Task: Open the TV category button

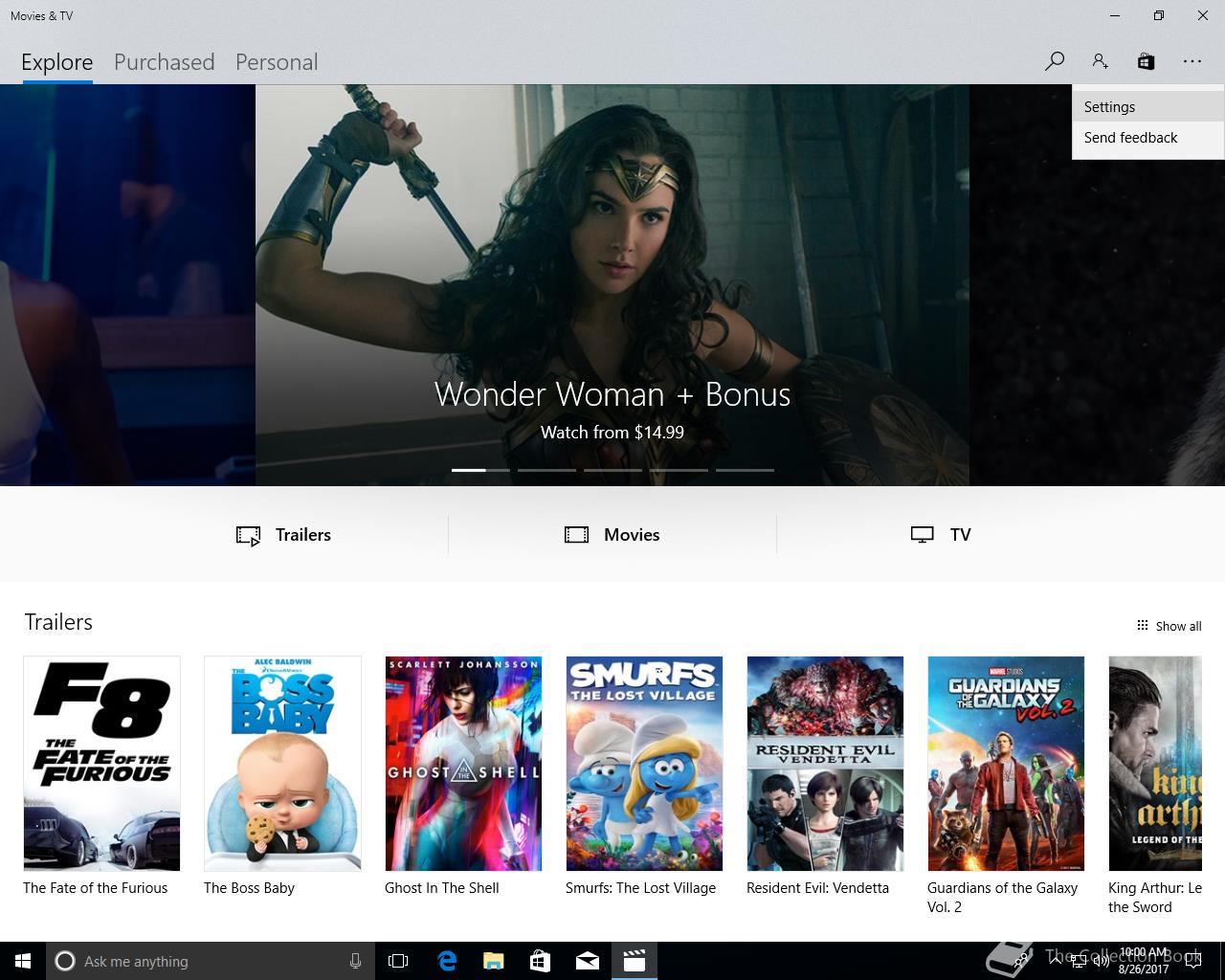Action: click(941, 535)
